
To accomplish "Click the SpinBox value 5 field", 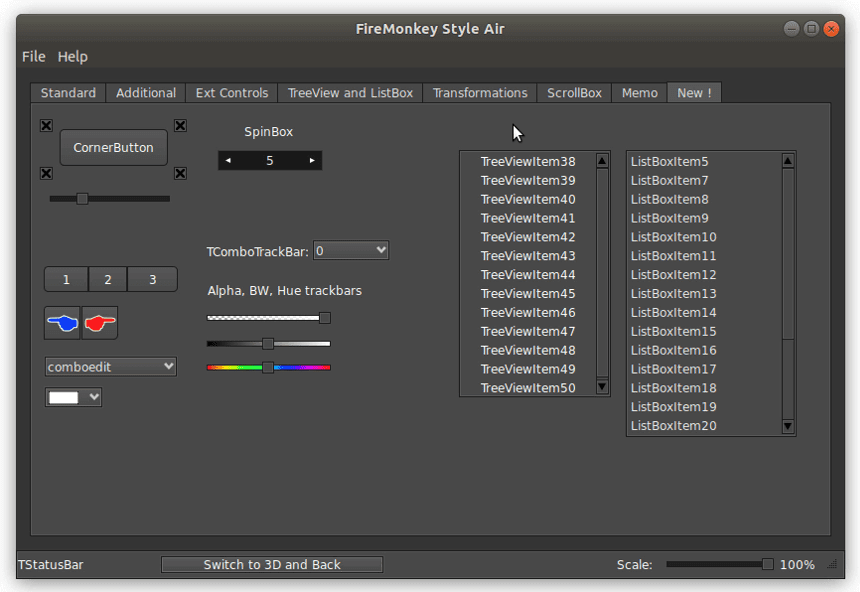I will tap(269, 161).
